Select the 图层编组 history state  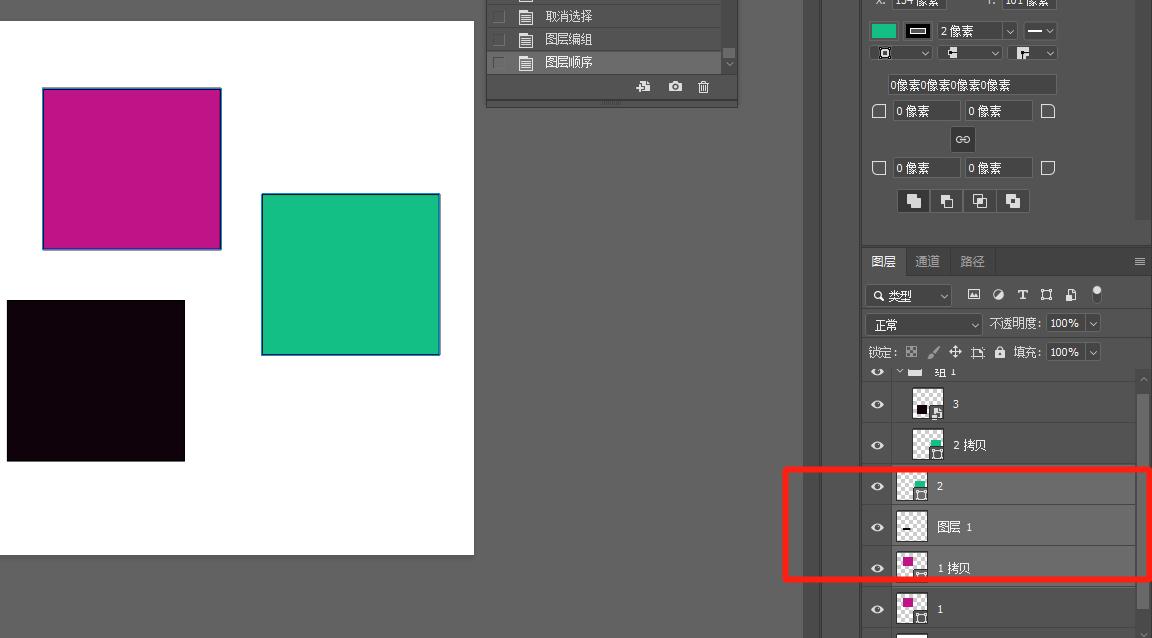569,39
